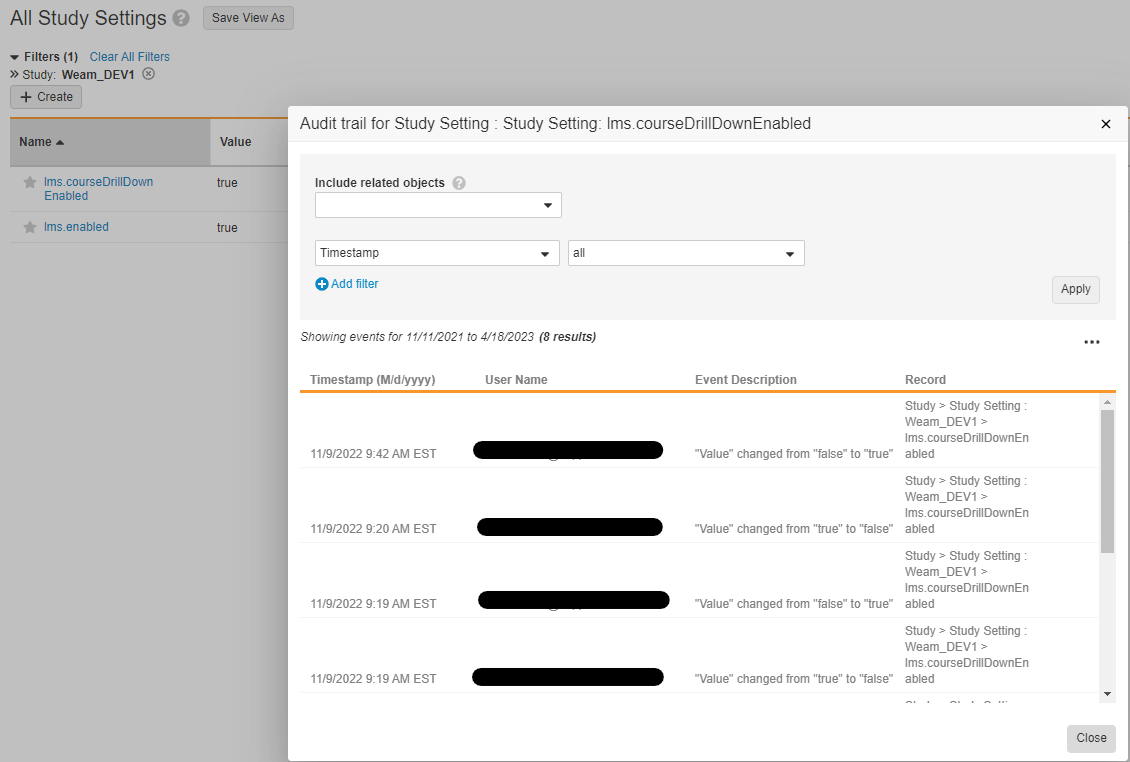
Task: Open the audit trail ellipsis actions menu
Action: click(x=1091, y=342)
